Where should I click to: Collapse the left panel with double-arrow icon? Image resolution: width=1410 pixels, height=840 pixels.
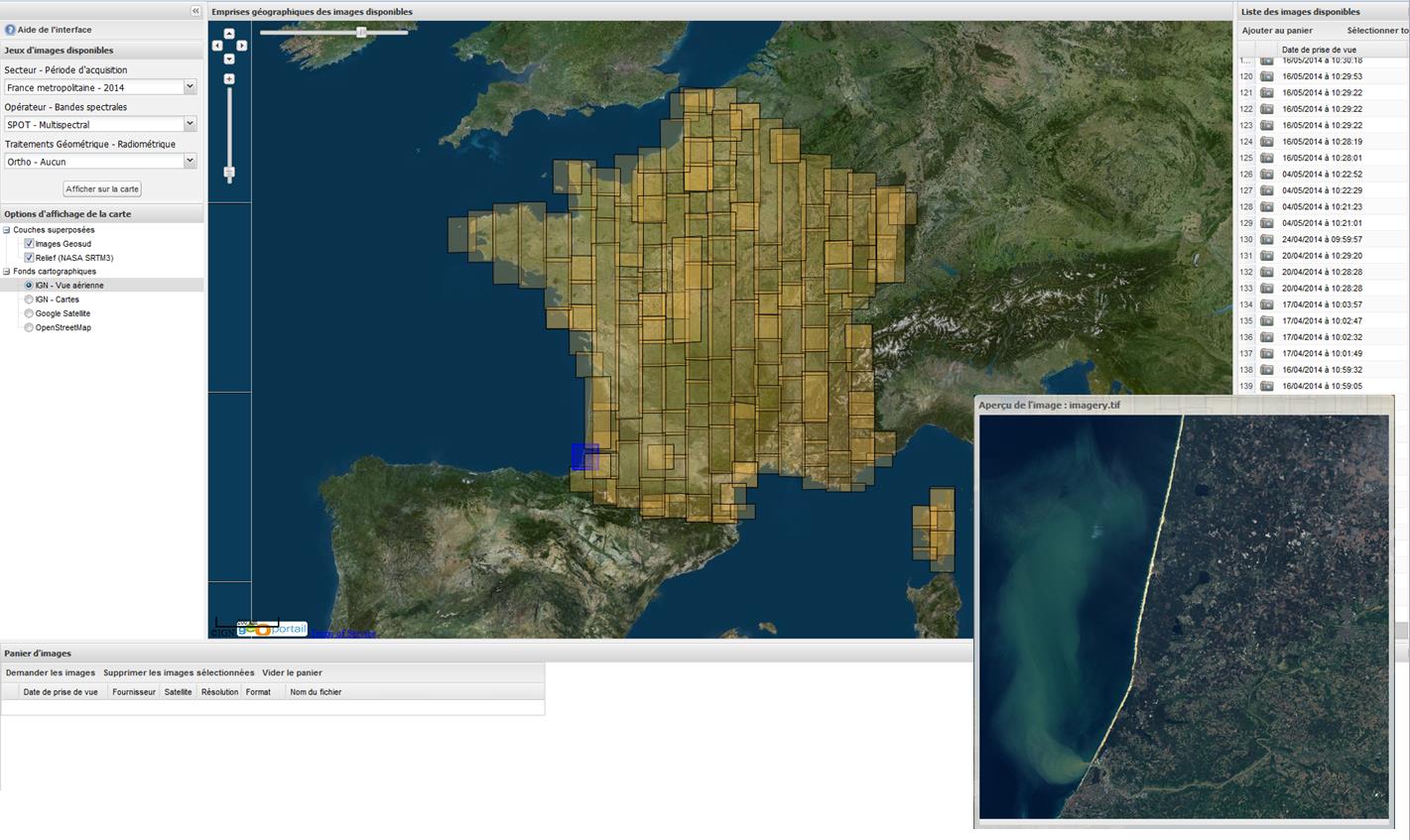(x=195, y=11)
